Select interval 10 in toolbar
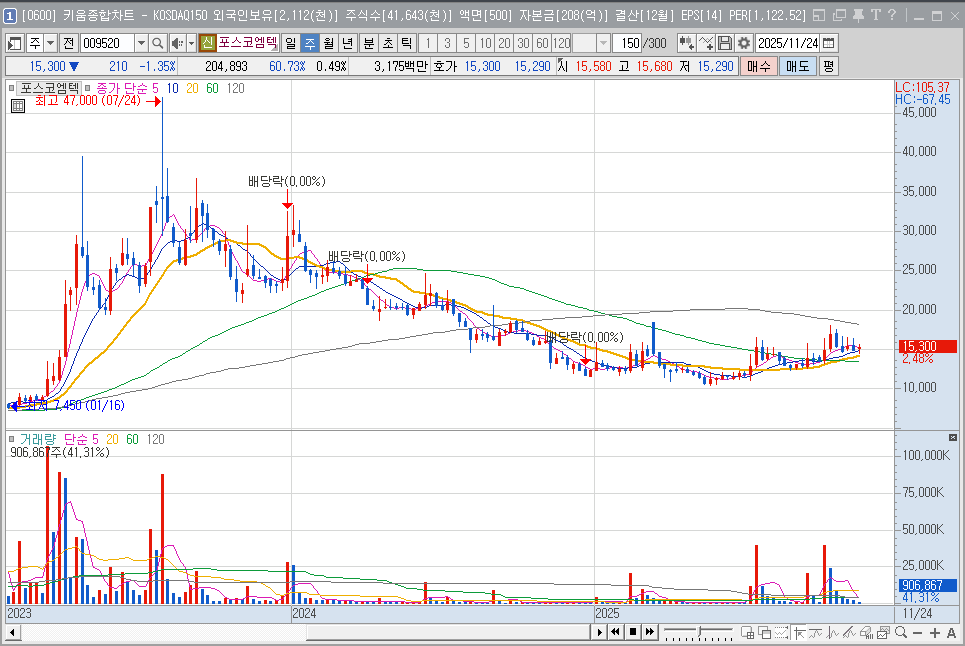Image resolution: width=965 pixels, height=646 pixels. tap(486, 43)
